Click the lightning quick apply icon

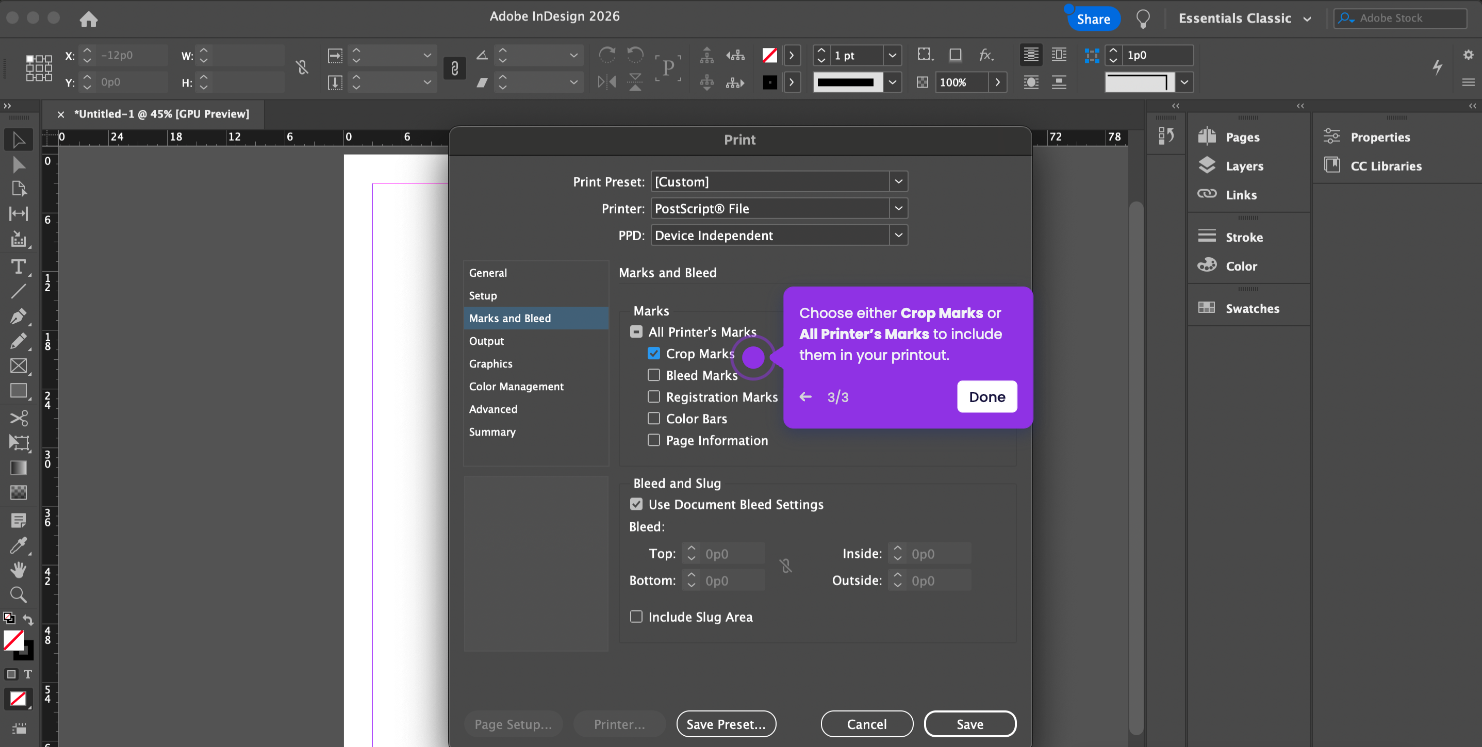click(1437, 67)
